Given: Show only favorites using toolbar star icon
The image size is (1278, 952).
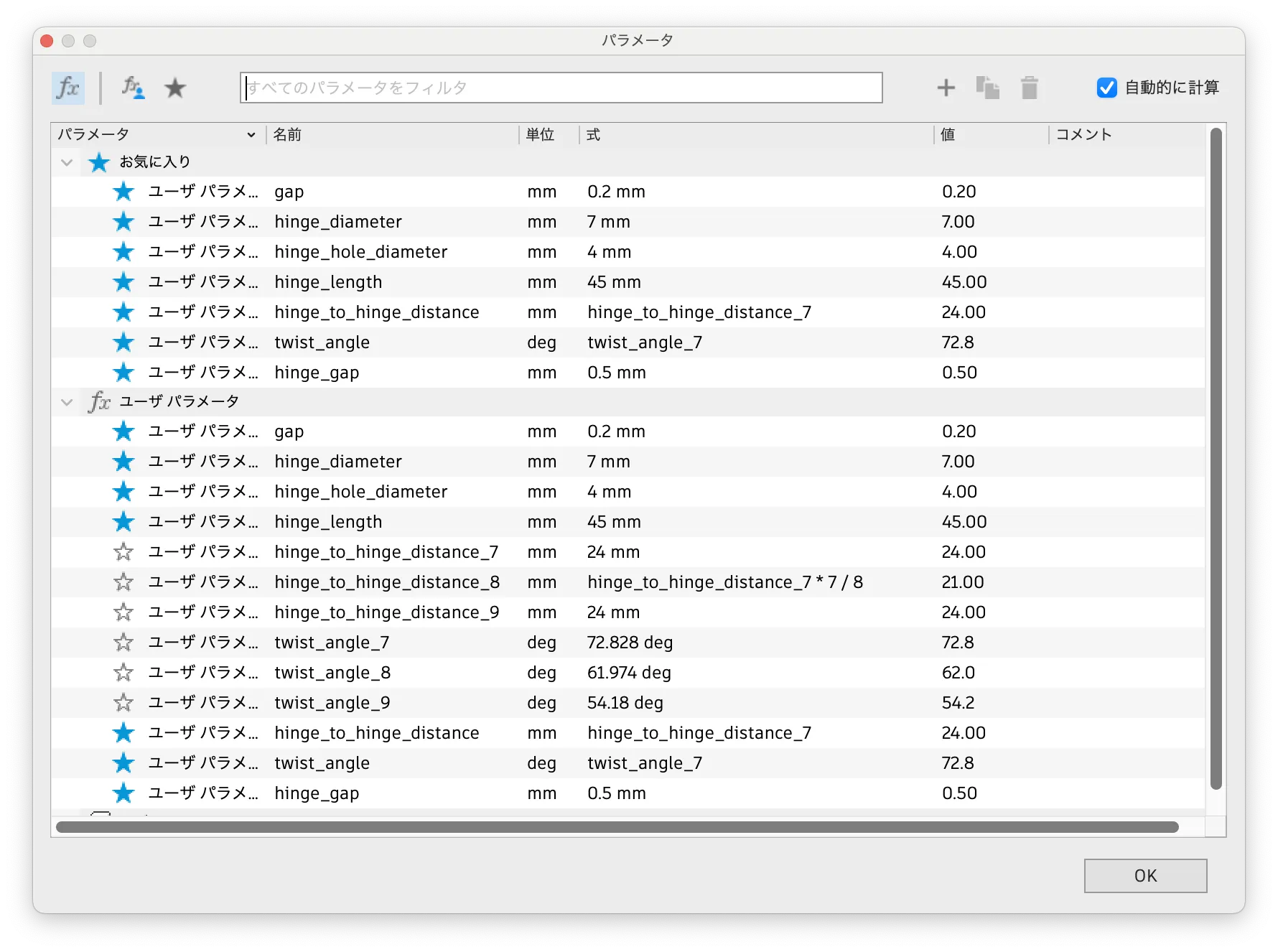Looking at the screenshot, I should (175, 88).
